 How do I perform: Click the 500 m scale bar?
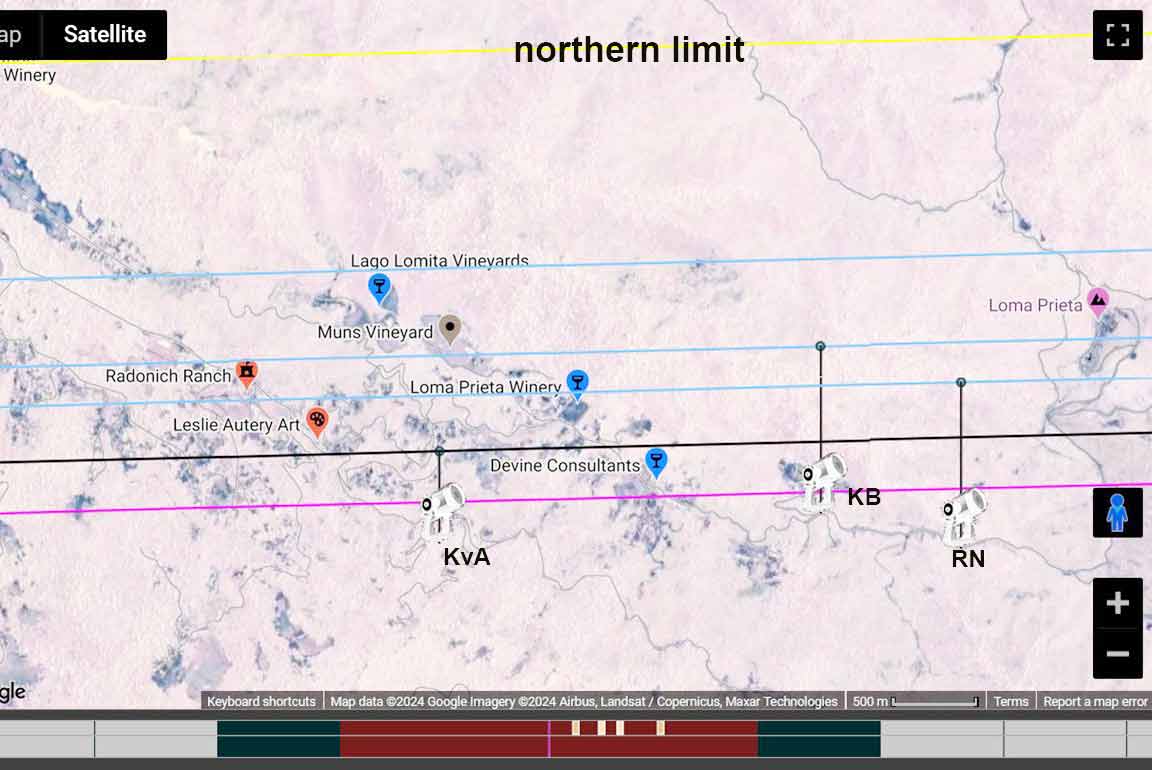coord(915,702)
